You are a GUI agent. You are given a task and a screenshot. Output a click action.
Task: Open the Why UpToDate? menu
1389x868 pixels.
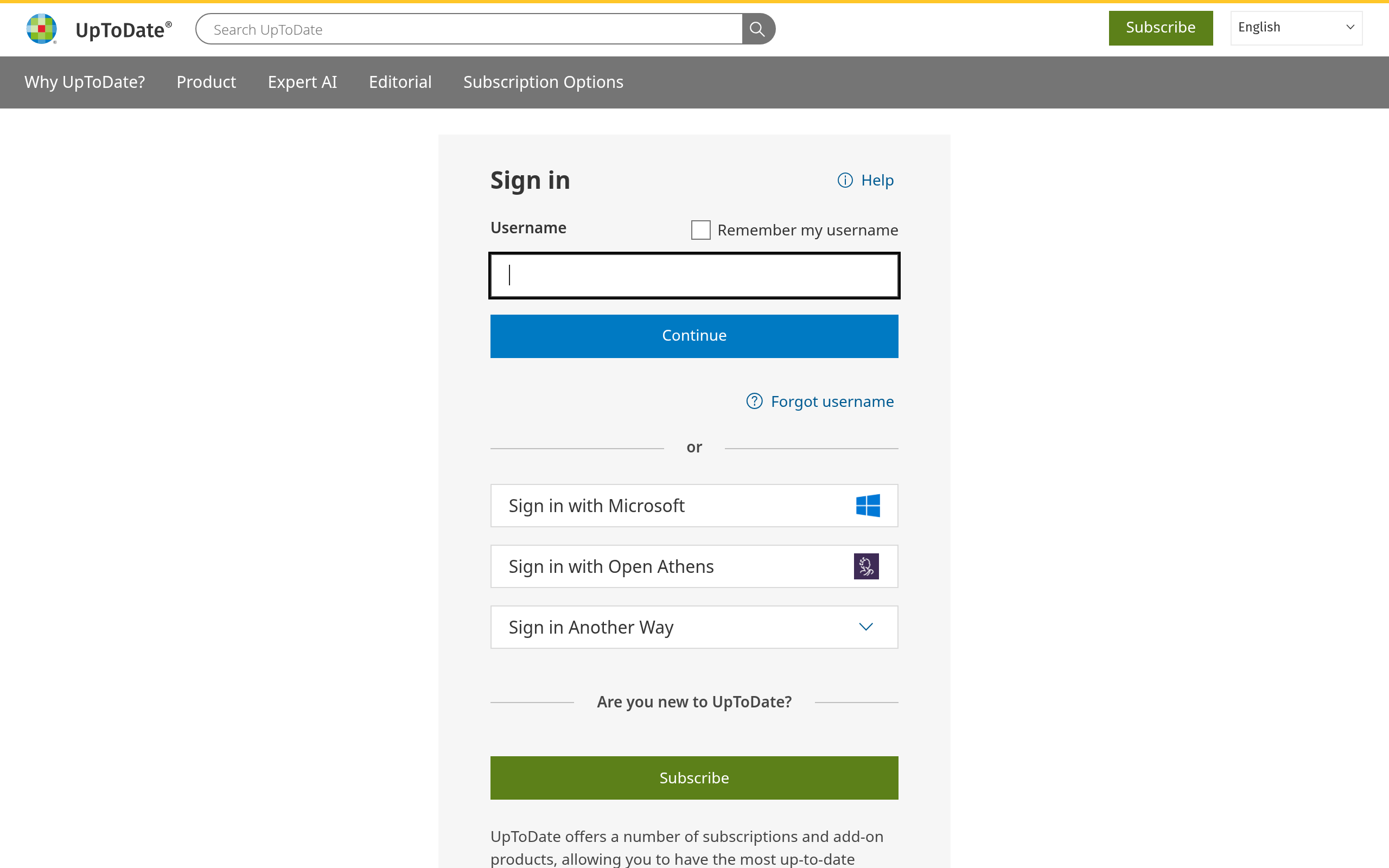pos(85,82)
